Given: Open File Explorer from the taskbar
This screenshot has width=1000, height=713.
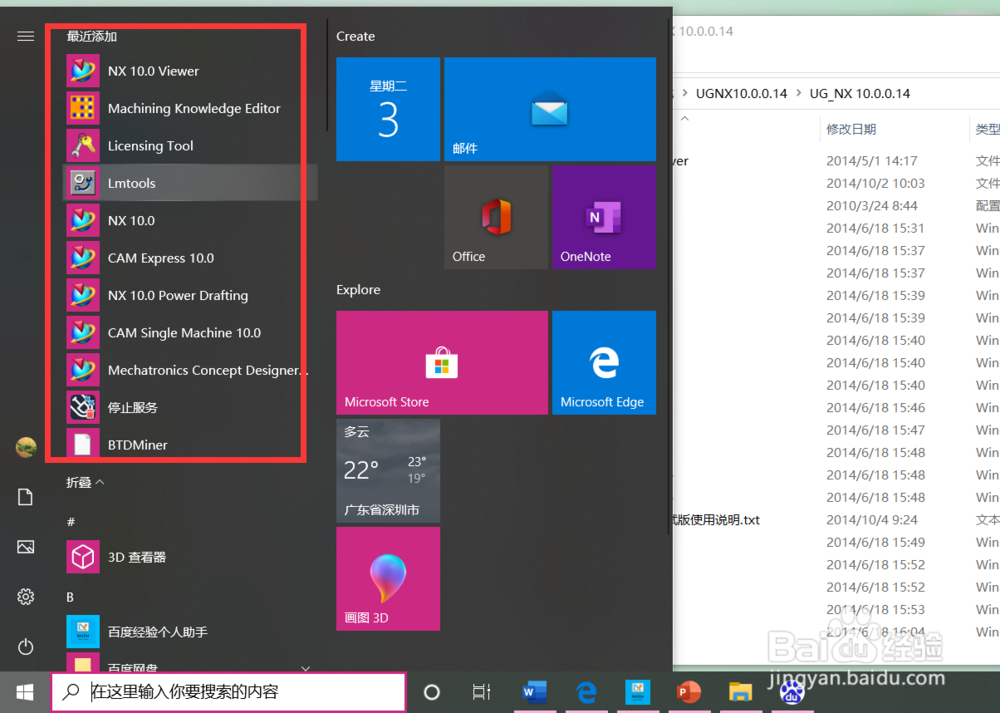Looking at the screenshot, I should point(740,692).
